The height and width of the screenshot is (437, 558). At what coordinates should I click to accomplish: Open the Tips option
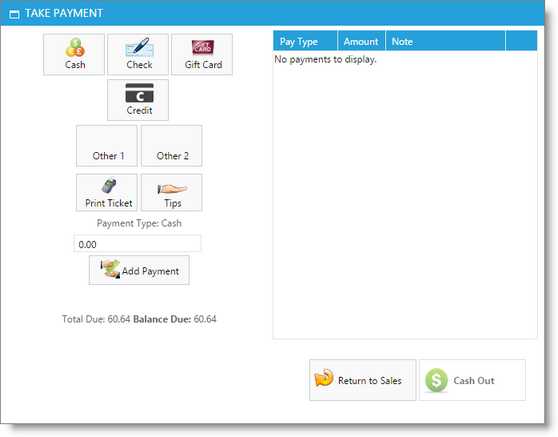172,193
